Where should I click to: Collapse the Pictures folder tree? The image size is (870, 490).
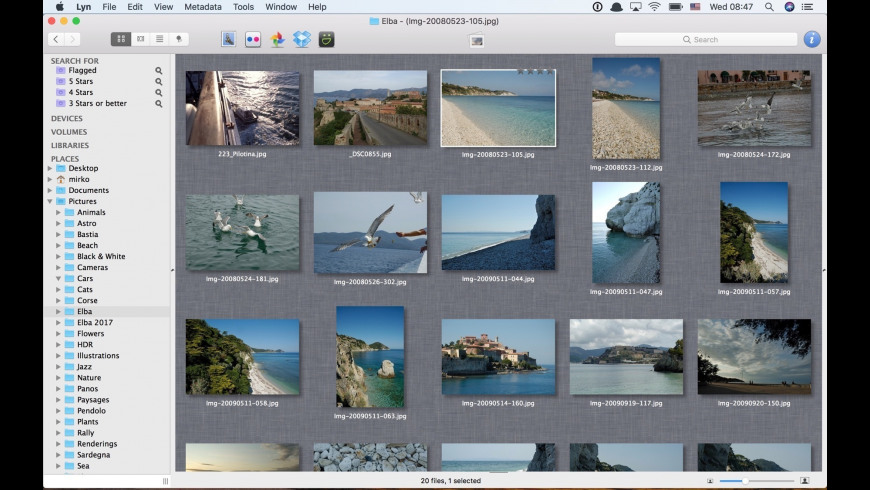click(50, 202)
